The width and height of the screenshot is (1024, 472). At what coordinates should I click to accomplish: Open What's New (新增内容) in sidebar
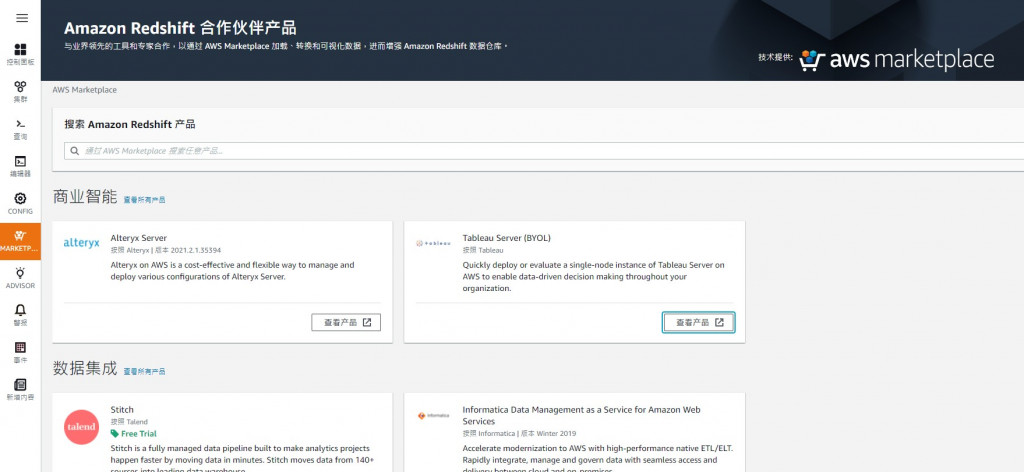click(20, 390)
